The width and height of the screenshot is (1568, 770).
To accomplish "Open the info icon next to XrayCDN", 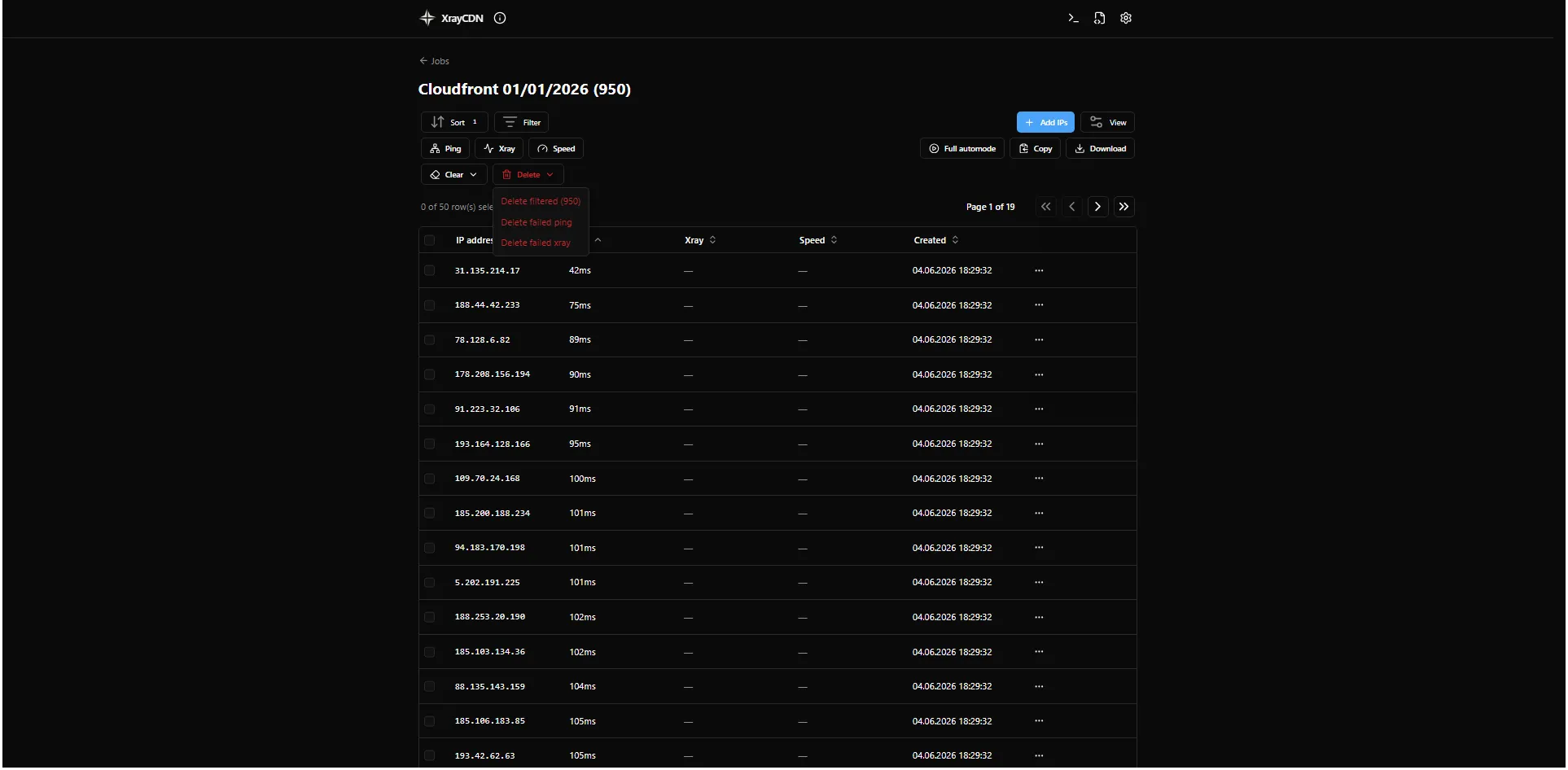I will click(x=500, y=18).
